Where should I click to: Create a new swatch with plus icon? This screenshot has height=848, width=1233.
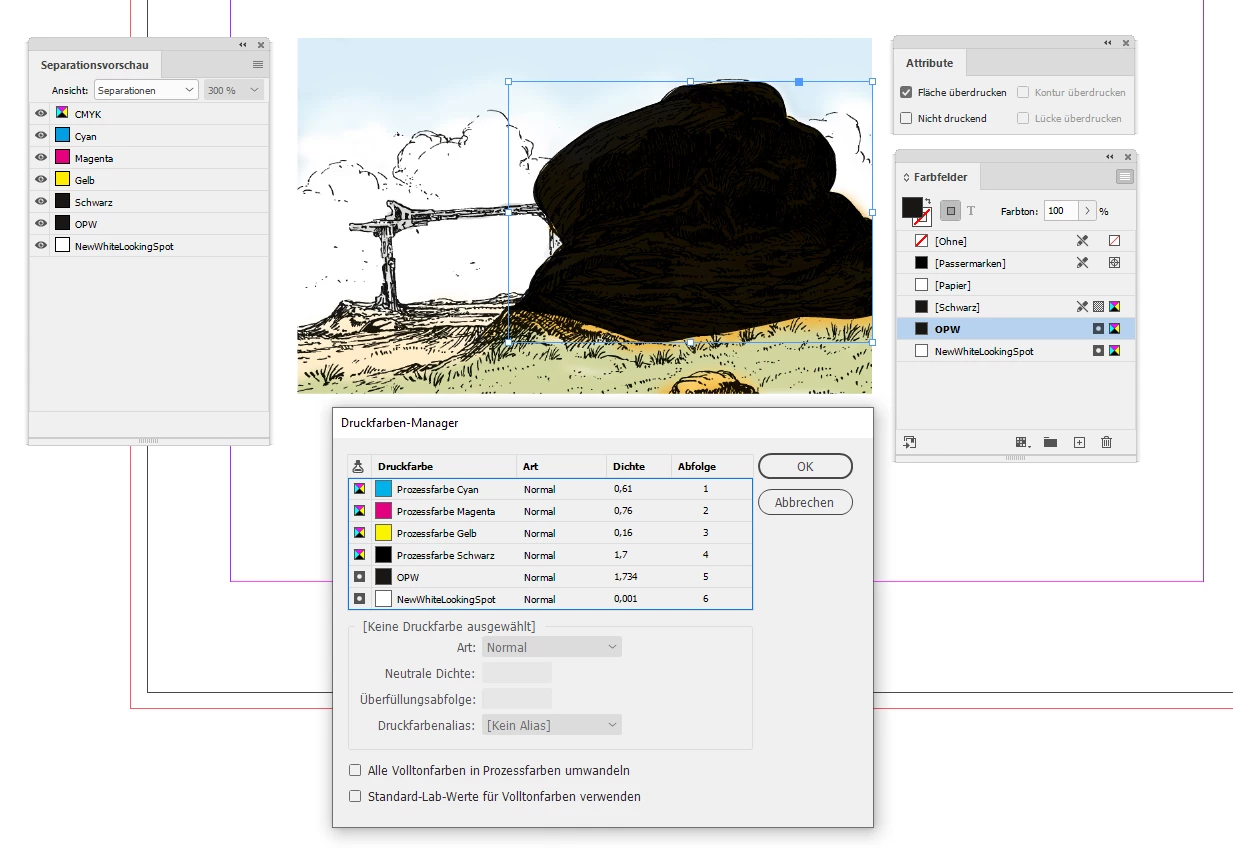click(x=1079, y=442)
